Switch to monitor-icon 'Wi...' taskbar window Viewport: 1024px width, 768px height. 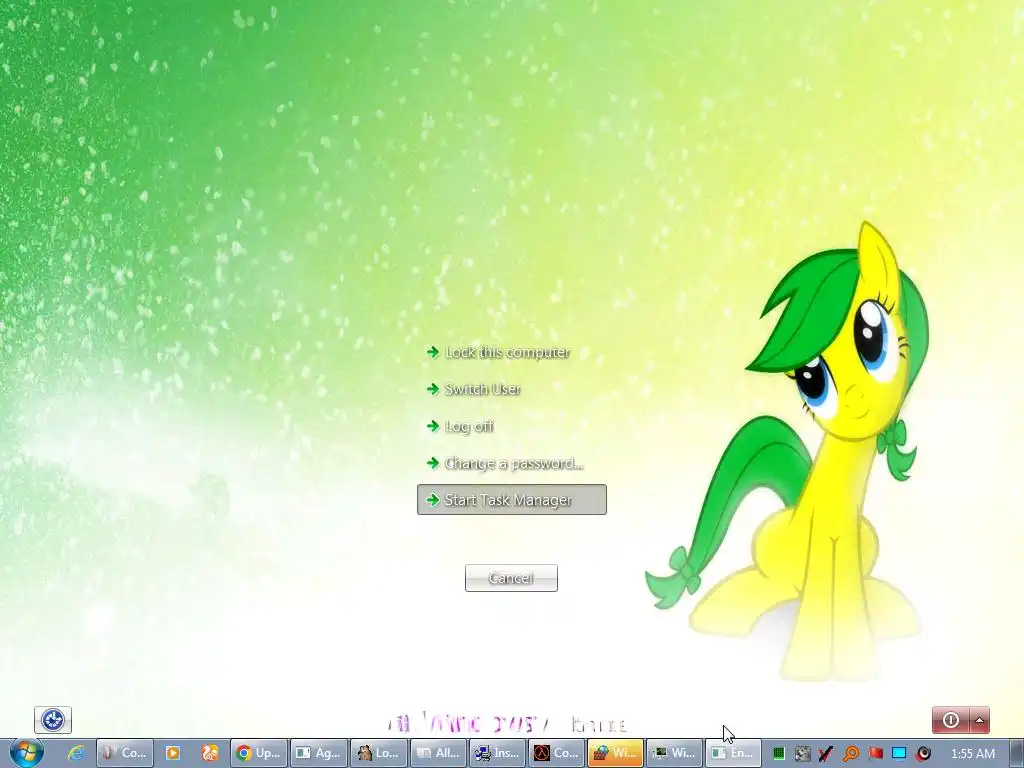[675, 753]
